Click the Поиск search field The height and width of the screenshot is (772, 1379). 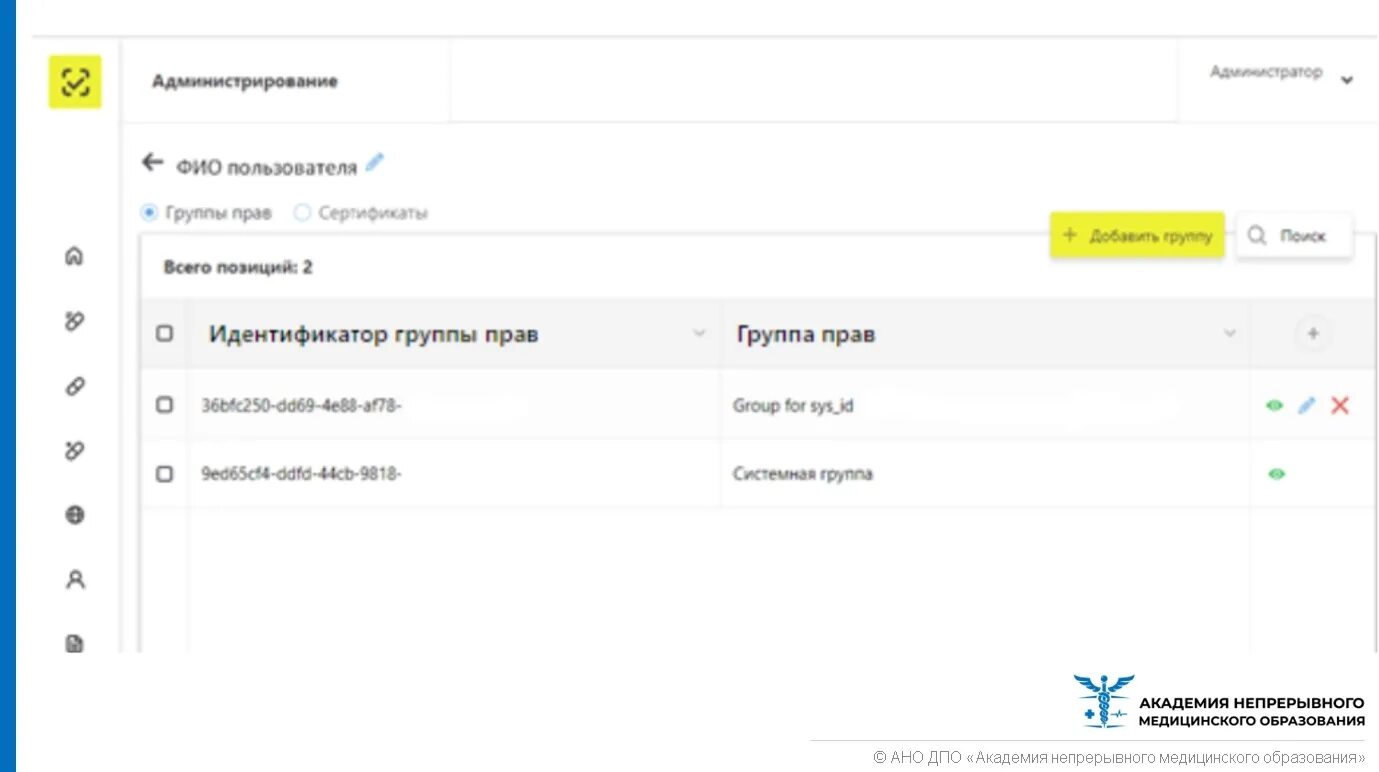[1294, 236]
